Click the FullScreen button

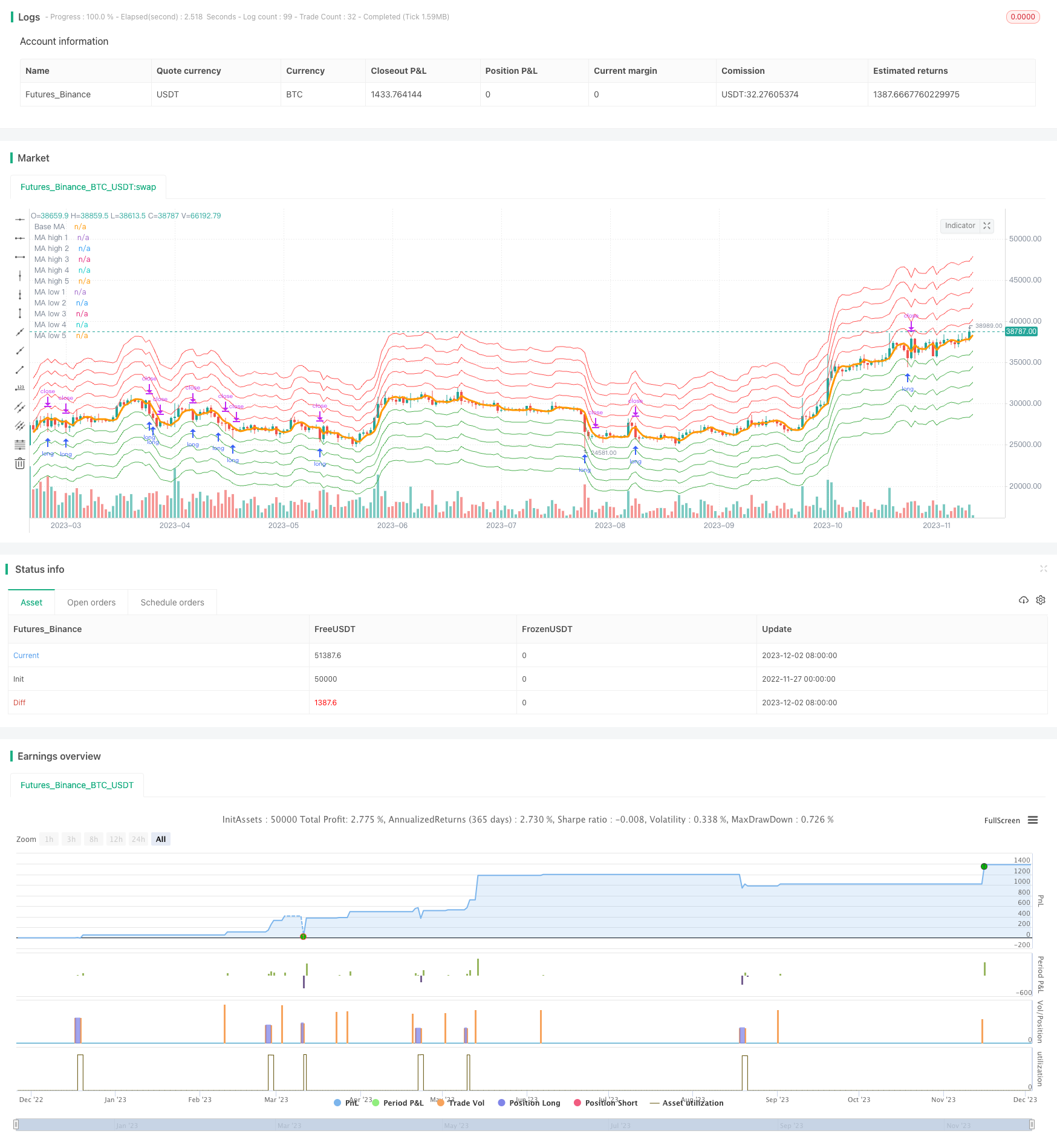1002,821
